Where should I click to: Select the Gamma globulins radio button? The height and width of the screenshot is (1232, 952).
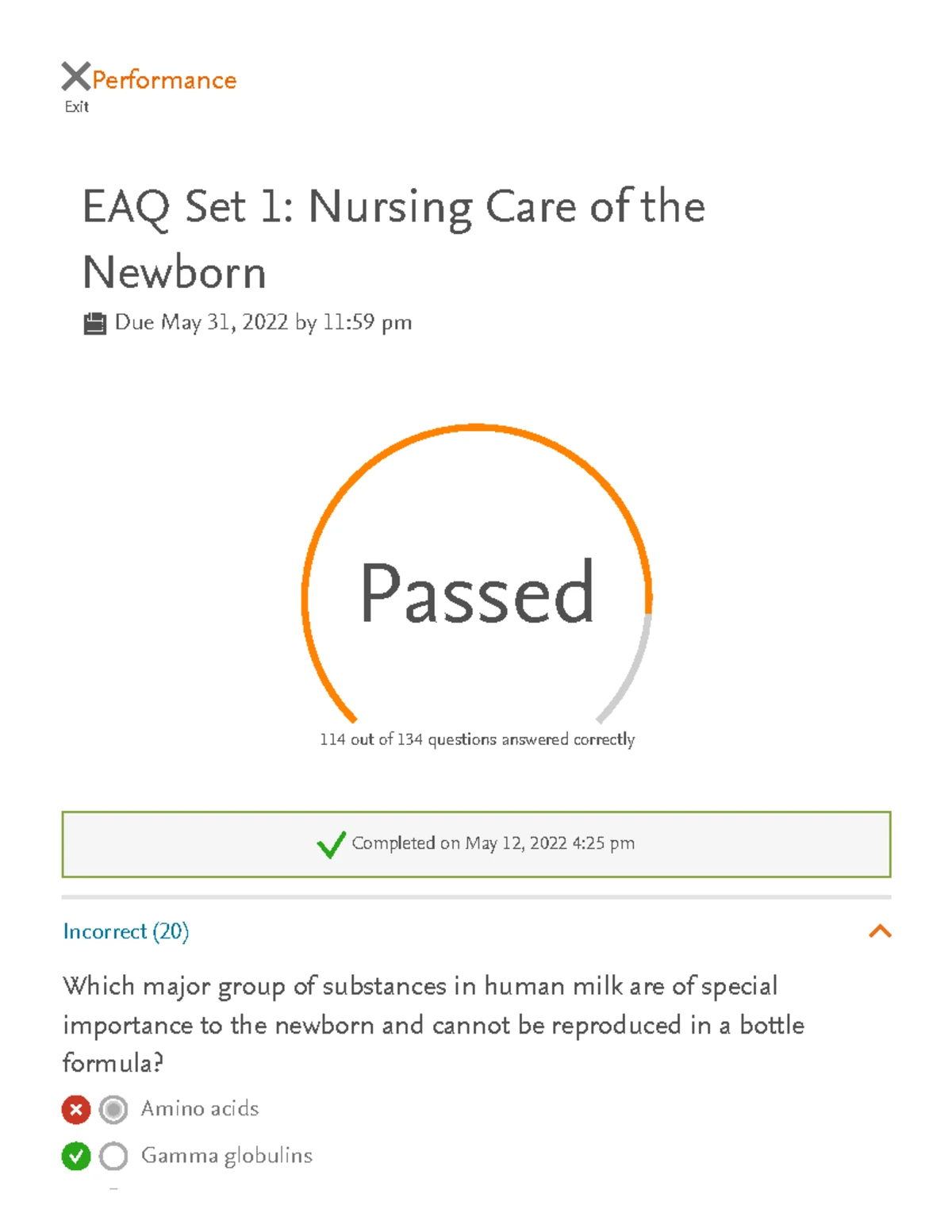[x=113, y=1156]
